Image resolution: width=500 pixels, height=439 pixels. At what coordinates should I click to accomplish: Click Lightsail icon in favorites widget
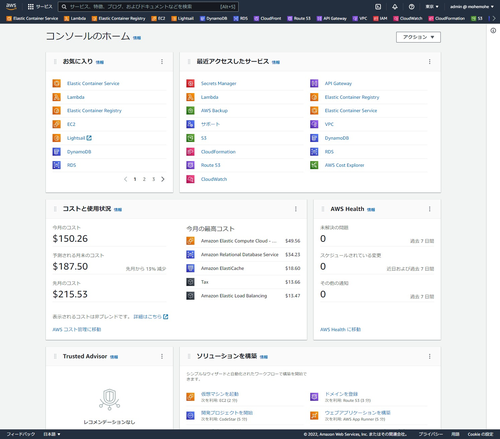coord(57,138)
